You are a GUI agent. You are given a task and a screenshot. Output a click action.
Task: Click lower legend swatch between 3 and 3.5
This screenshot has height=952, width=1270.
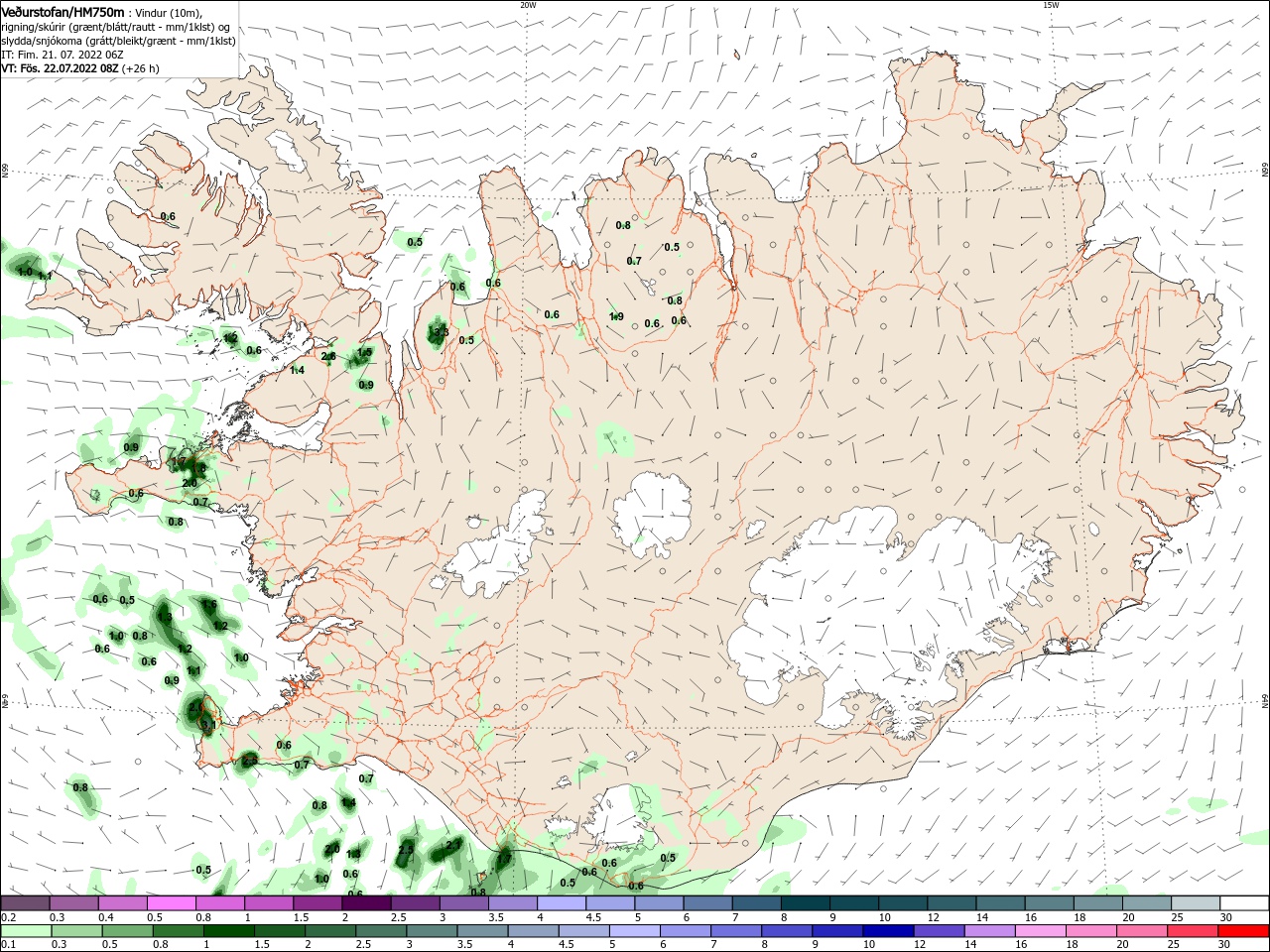[431, 931]
